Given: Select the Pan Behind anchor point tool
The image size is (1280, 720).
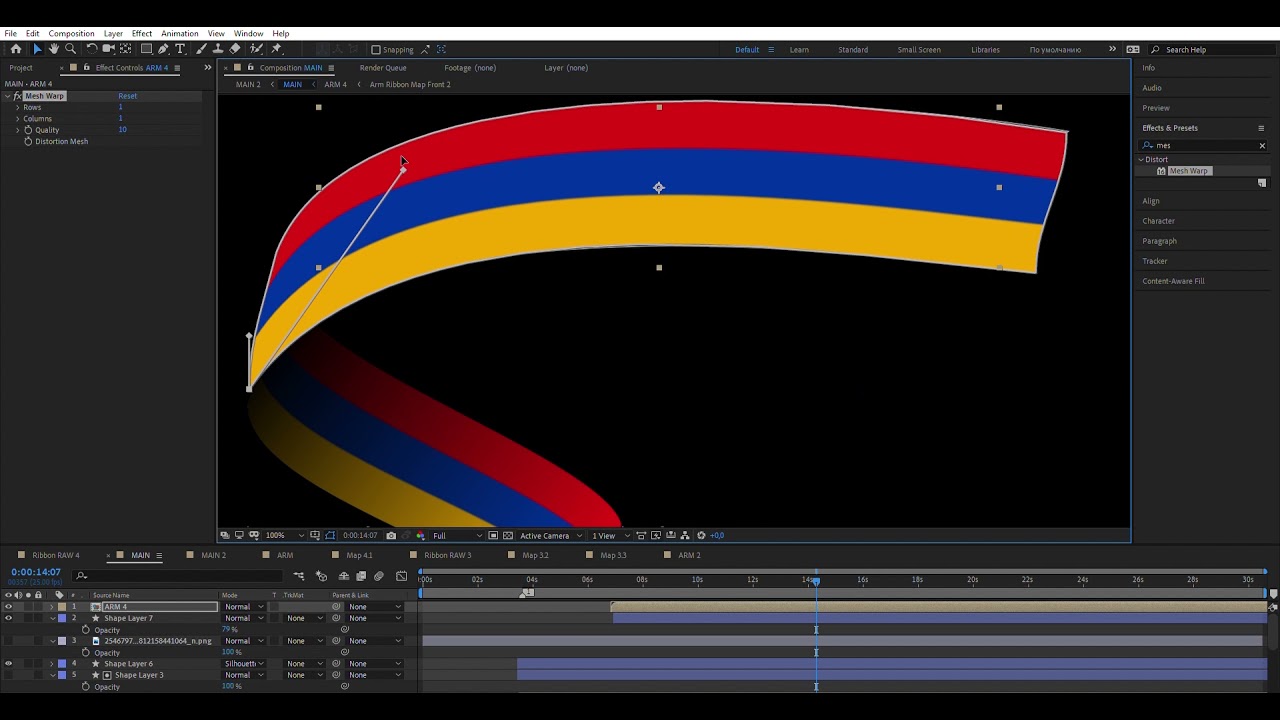Looking at the screenshot, I should point(125,49).
